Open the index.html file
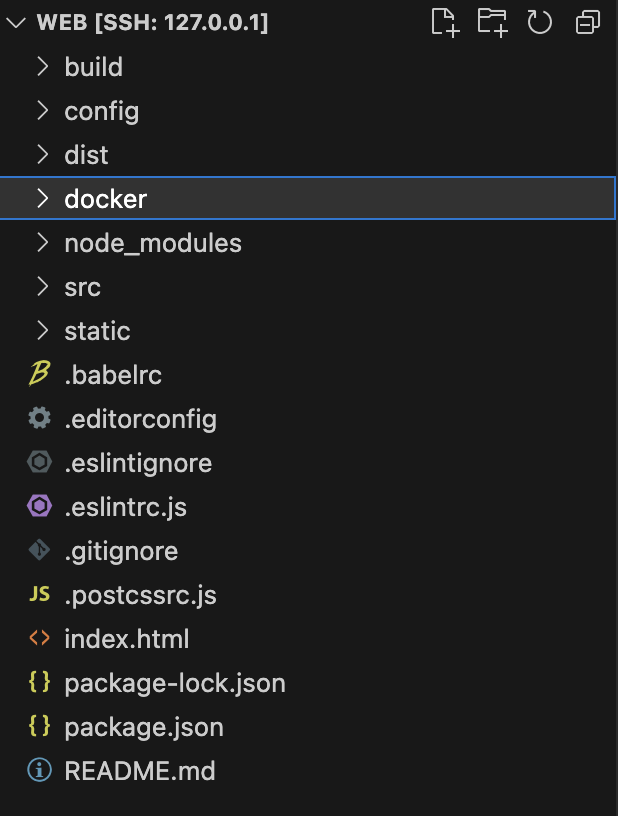The height and width of the screenshot is (816, 618). click(x=126, y=639)
